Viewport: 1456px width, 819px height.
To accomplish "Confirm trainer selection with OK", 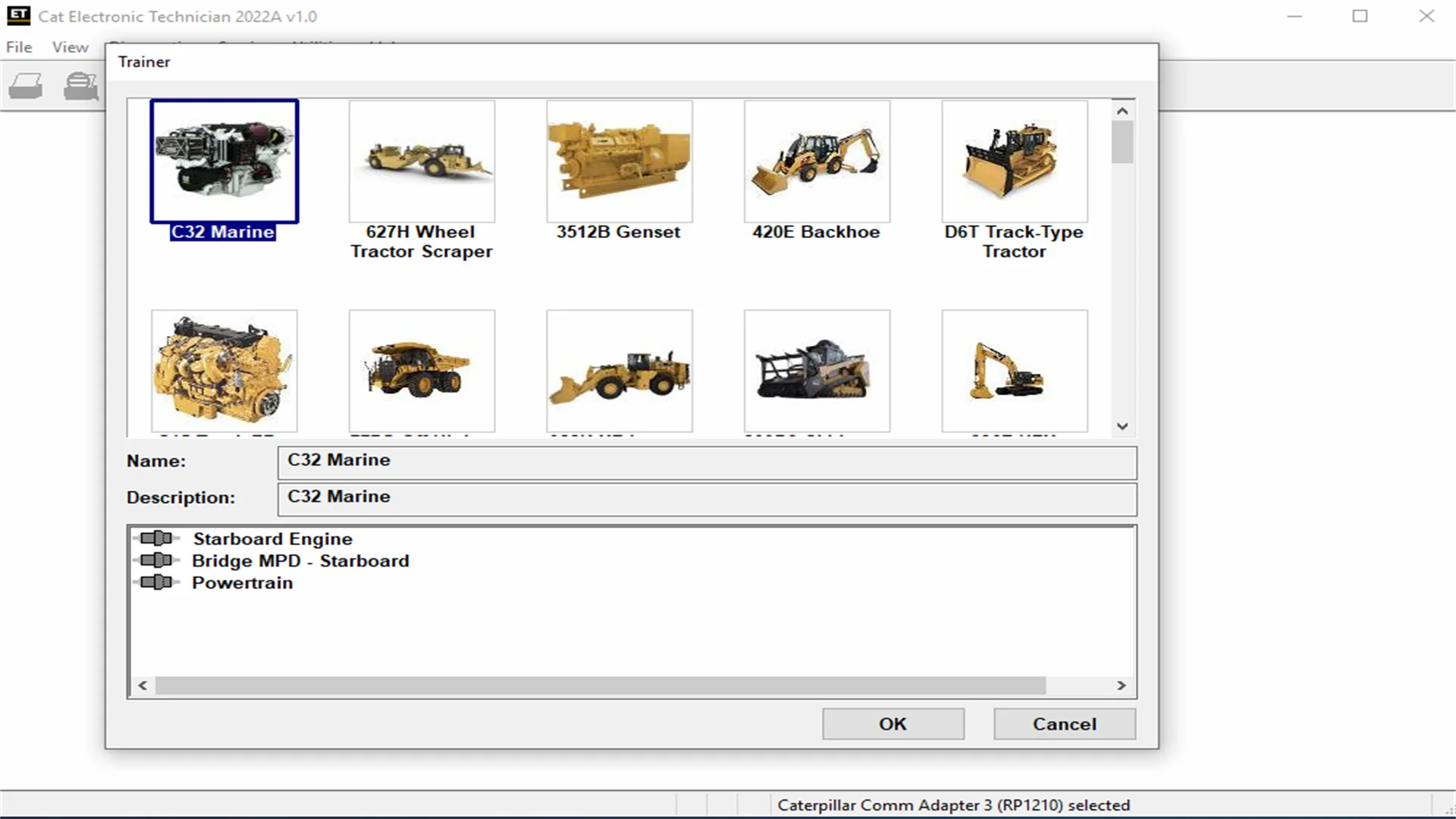I will 893,724.
